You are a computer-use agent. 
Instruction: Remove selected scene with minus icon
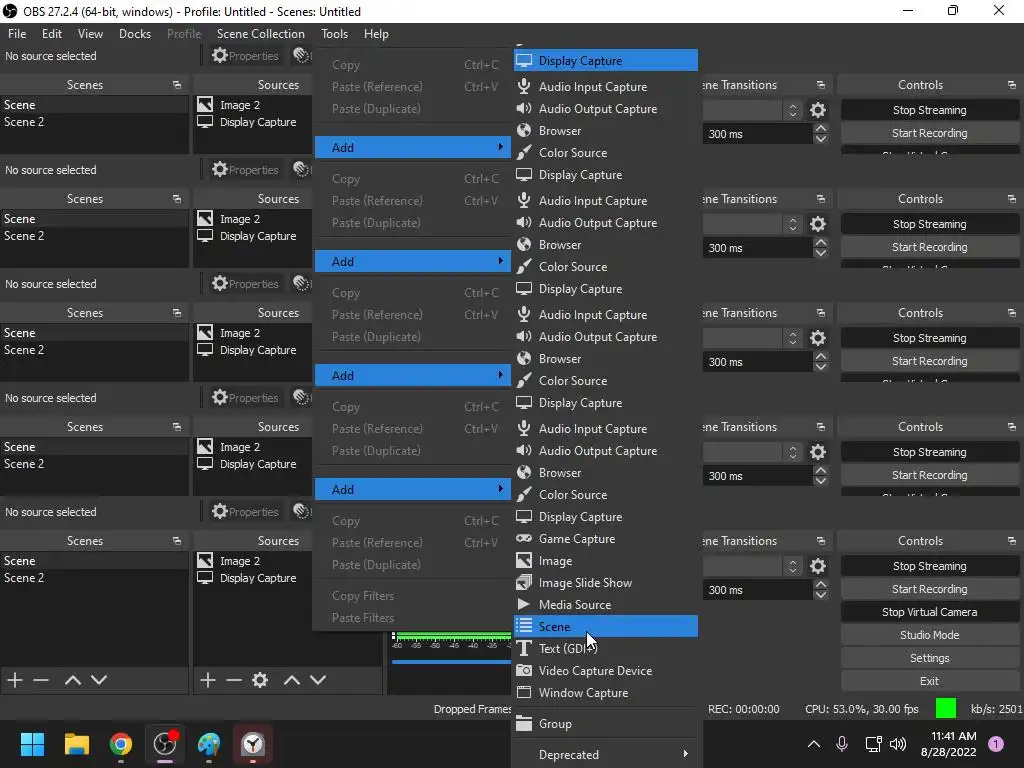pyautogui.click(x=41, y=680)
